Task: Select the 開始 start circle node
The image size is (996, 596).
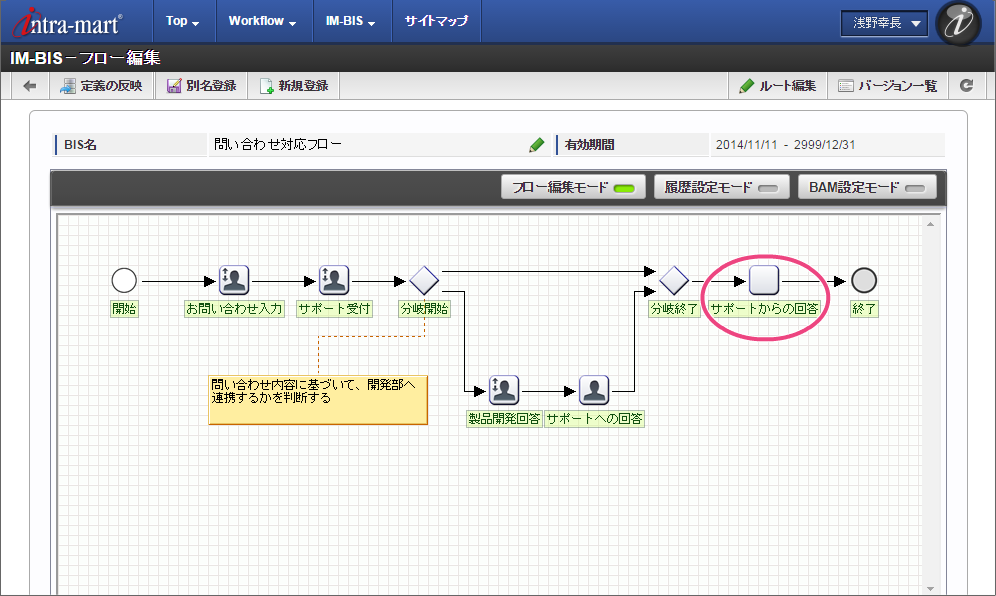Action: [x=124, y=280]
